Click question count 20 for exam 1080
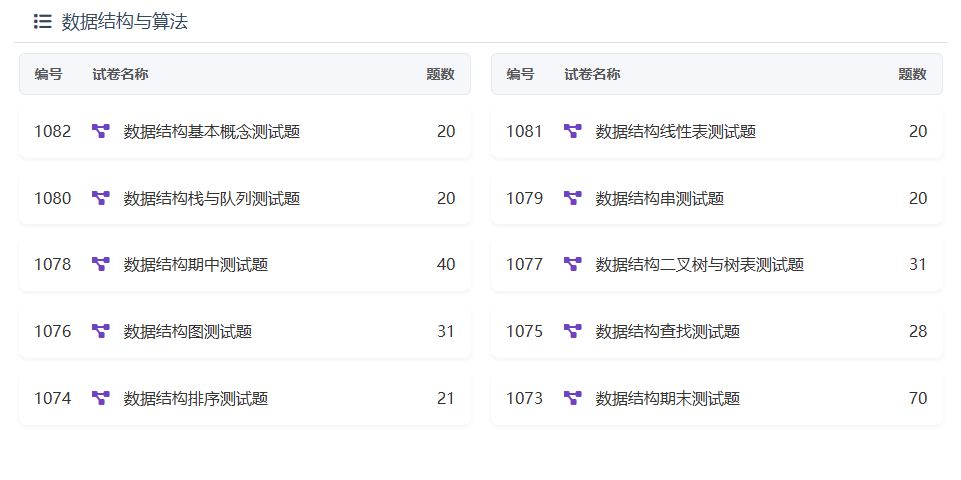 446,198
